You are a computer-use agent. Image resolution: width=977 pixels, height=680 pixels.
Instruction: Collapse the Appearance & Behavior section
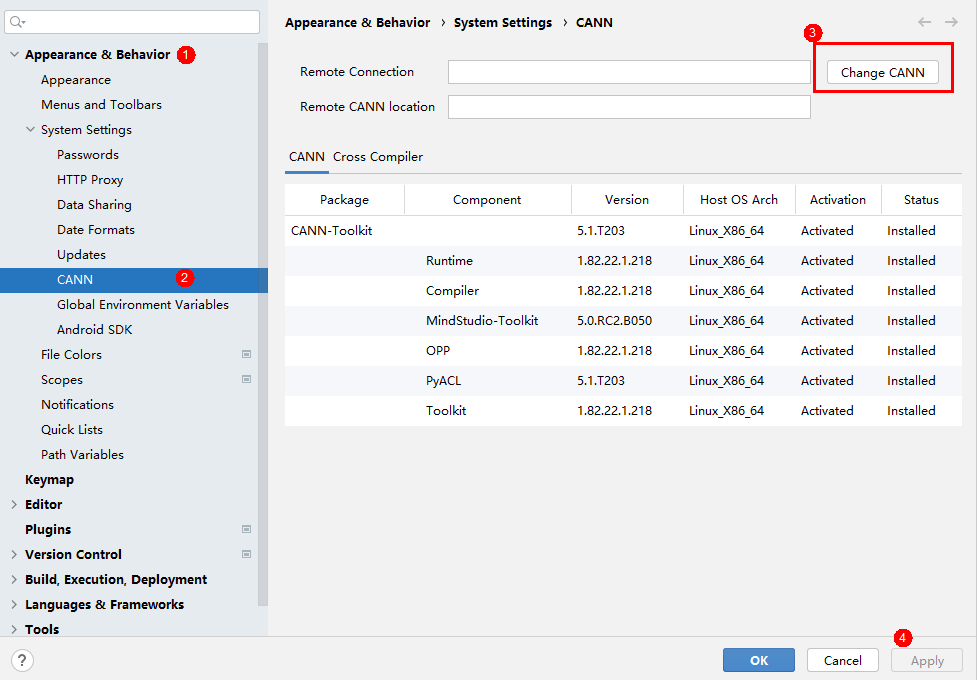[x=14, y=54]
